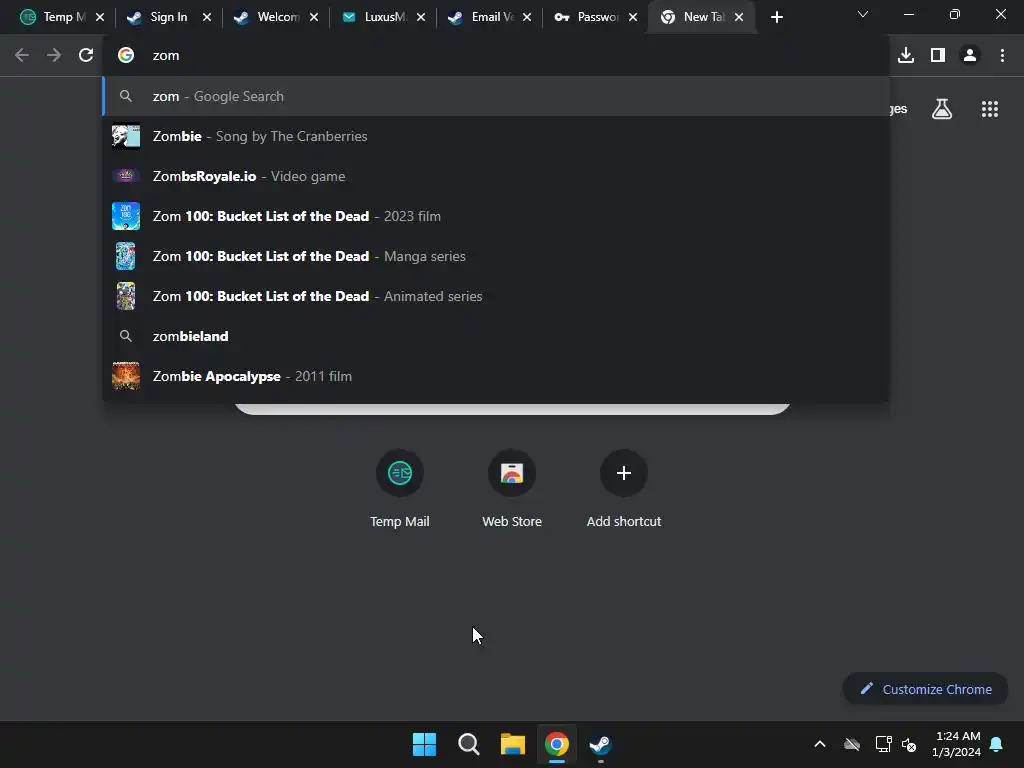Open Windows Start menu
Image resolution: width=1024 pixels, height=768 pixels.
424,744
